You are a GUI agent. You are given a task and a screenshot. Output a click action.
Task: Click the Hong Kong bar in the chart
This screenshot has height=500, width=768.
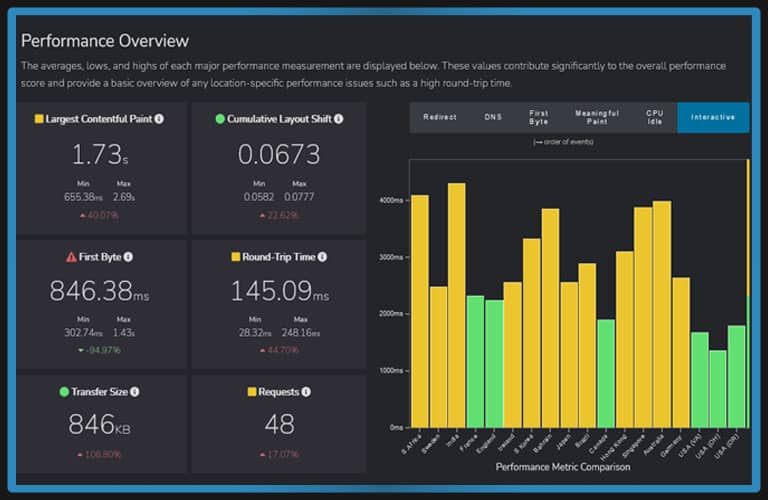coord(625,339)
